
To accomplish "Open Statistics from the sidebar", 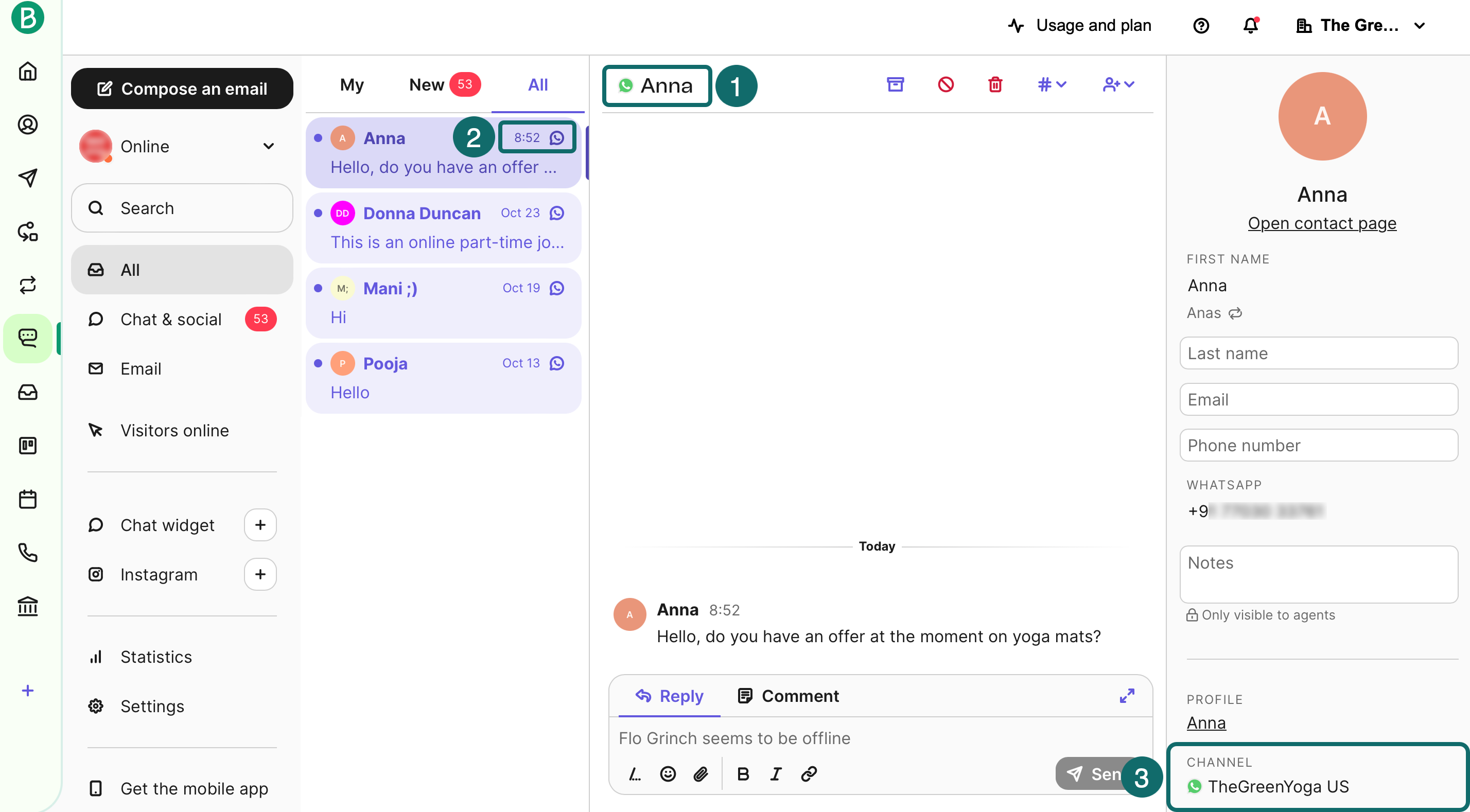I will pos(155,656).
